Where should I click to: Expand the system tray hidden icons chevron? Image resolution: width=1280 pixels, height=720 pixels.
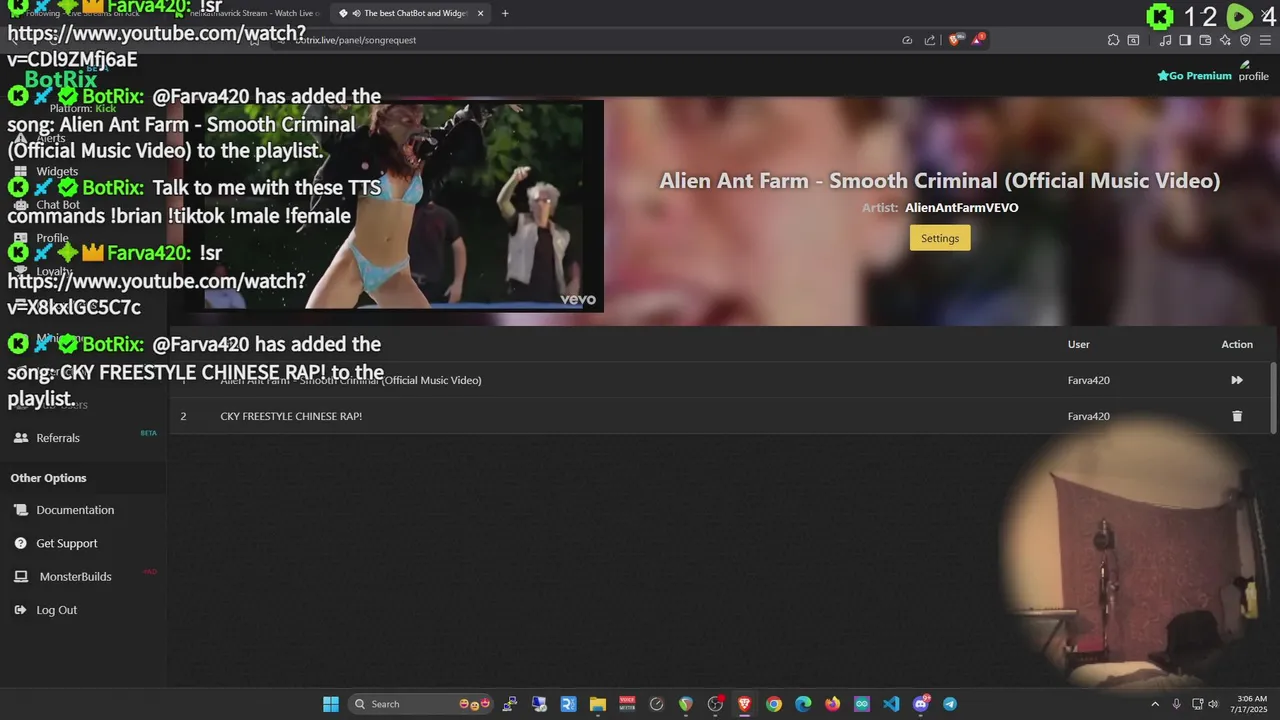pos(1155,704)
